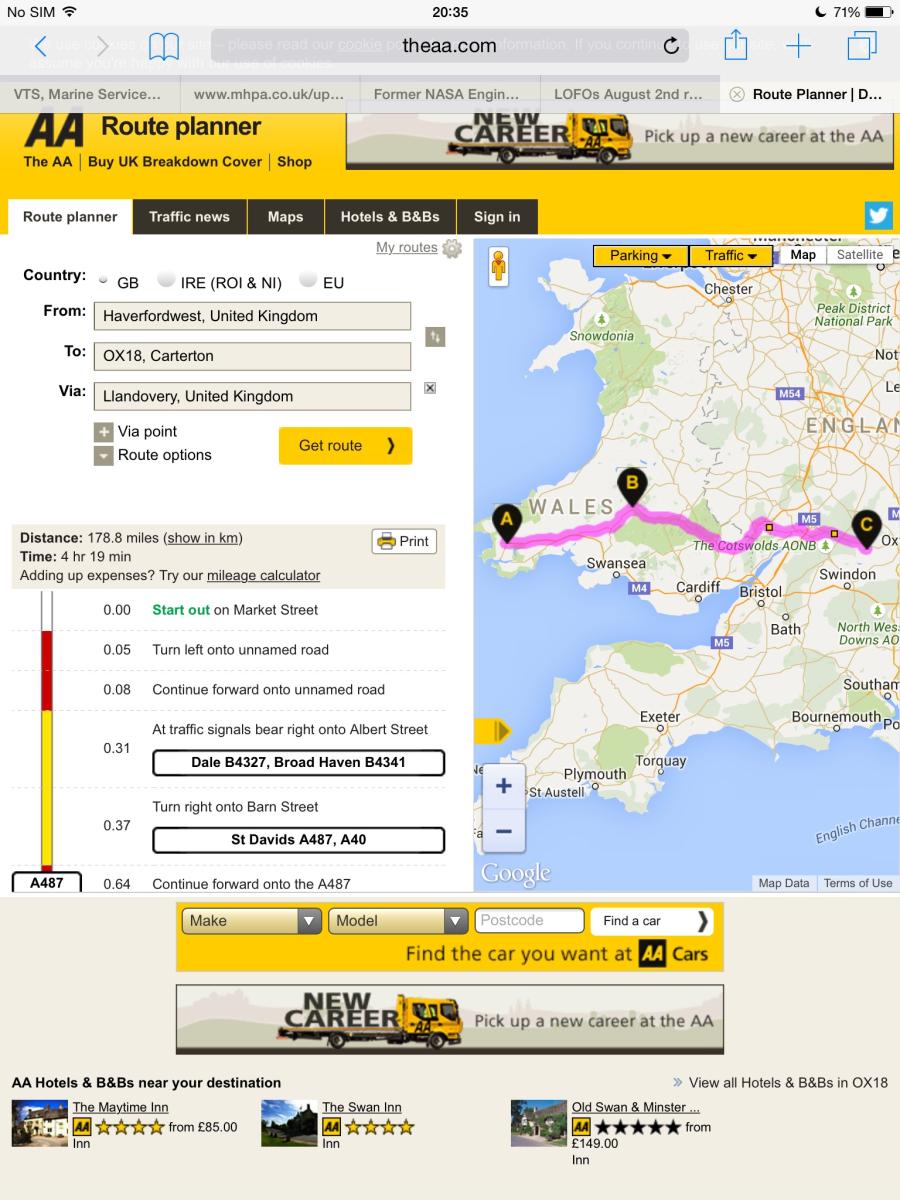Viewport: 900px width, 1200px height.
Task: Edit the To destination field
Action: [252, 356]
